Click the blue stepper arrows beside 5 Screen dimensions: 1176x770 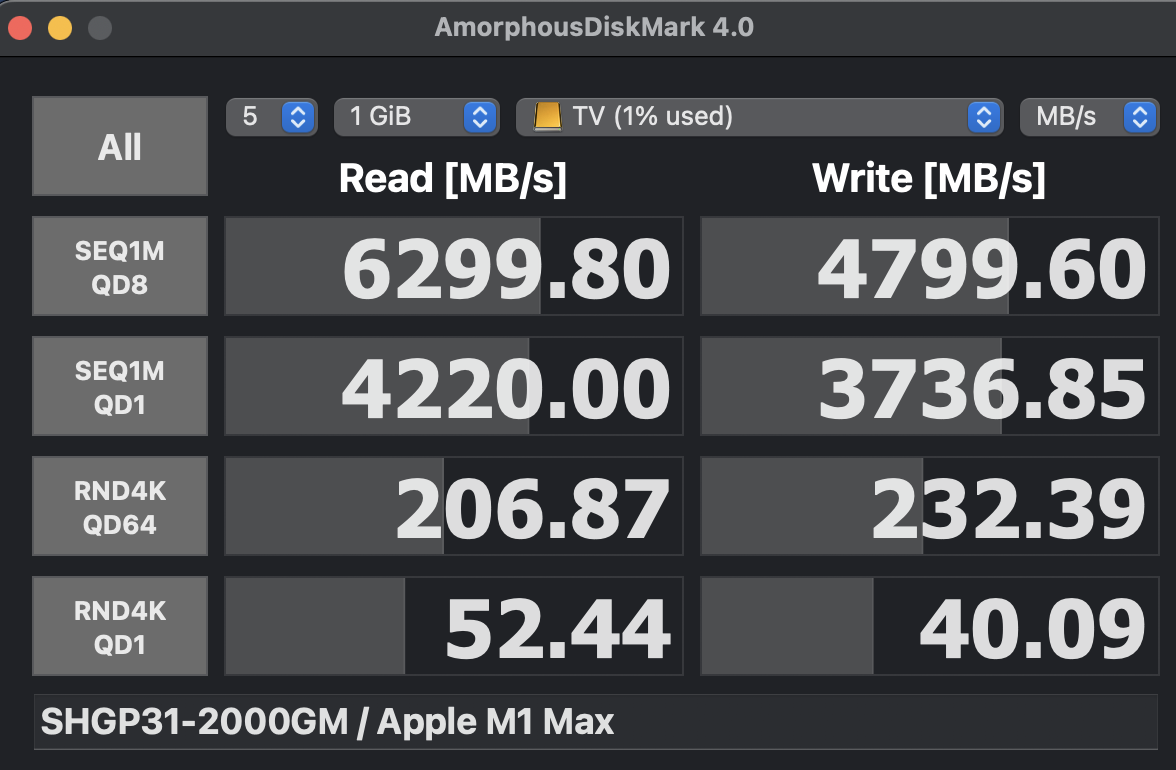pyautogui.click(x=298, y=117)
